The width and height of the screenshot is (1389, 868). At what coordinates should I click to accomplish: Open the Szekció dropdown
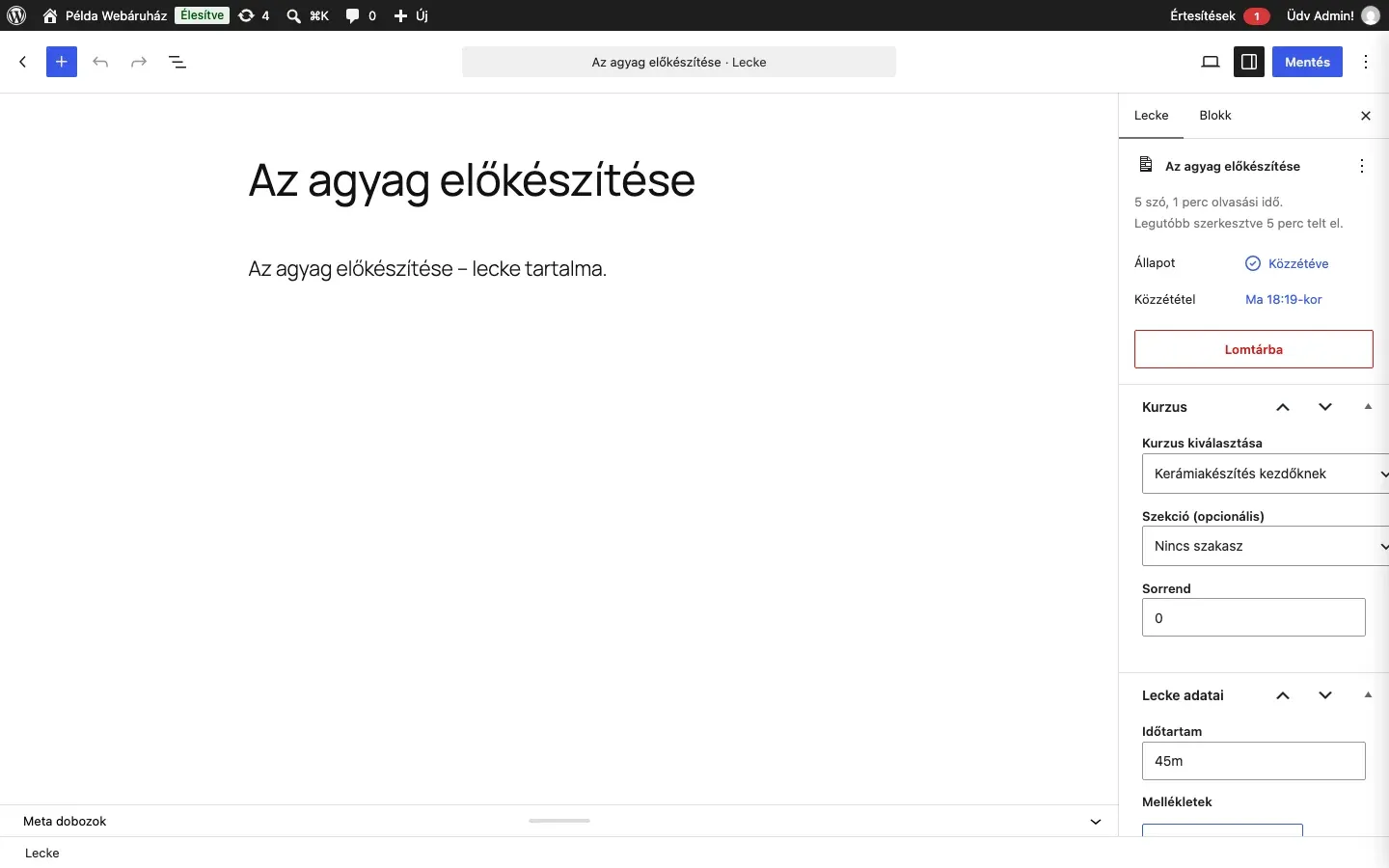1266,546
